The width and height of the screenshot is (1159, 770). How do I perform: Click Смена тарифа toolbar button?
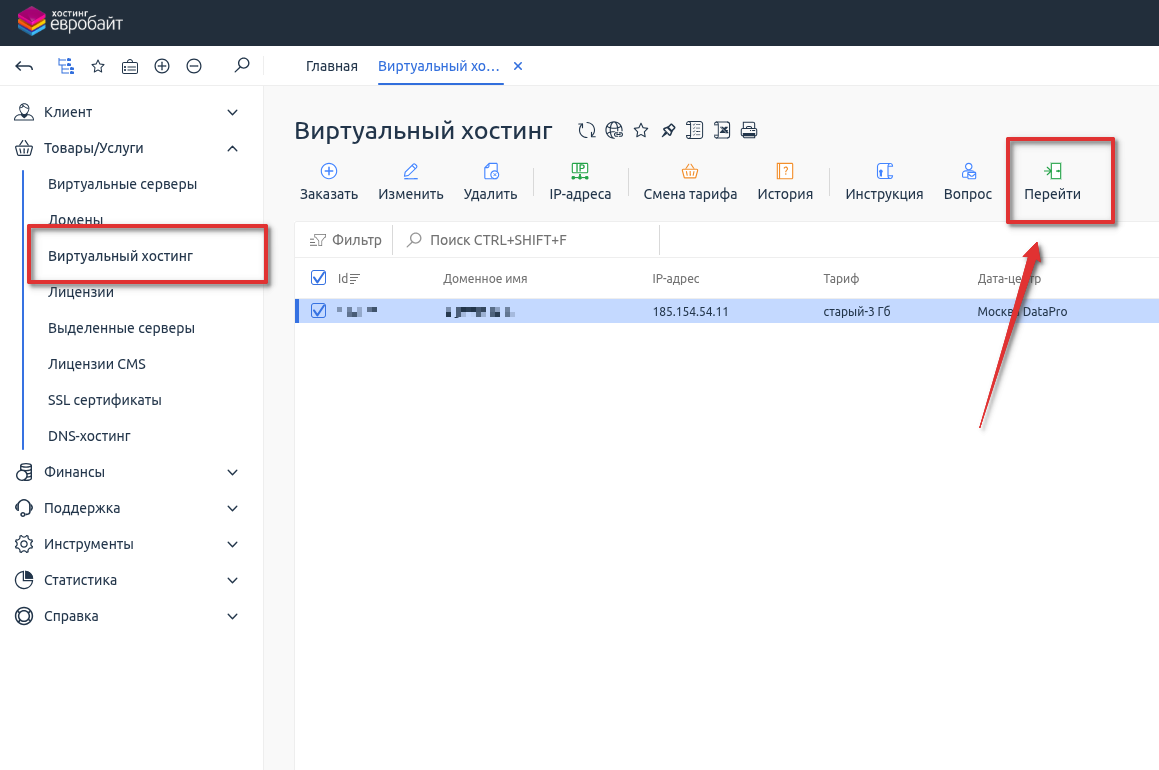tap(690, 182)
